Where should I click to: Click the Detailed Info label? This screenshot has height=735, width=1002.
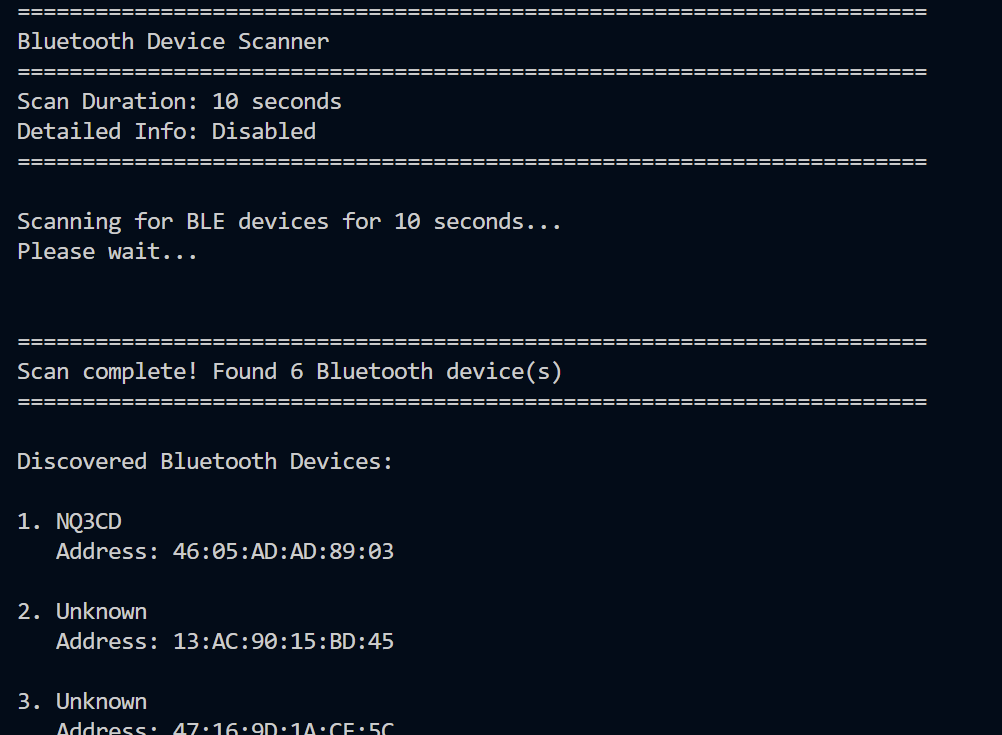108,132
